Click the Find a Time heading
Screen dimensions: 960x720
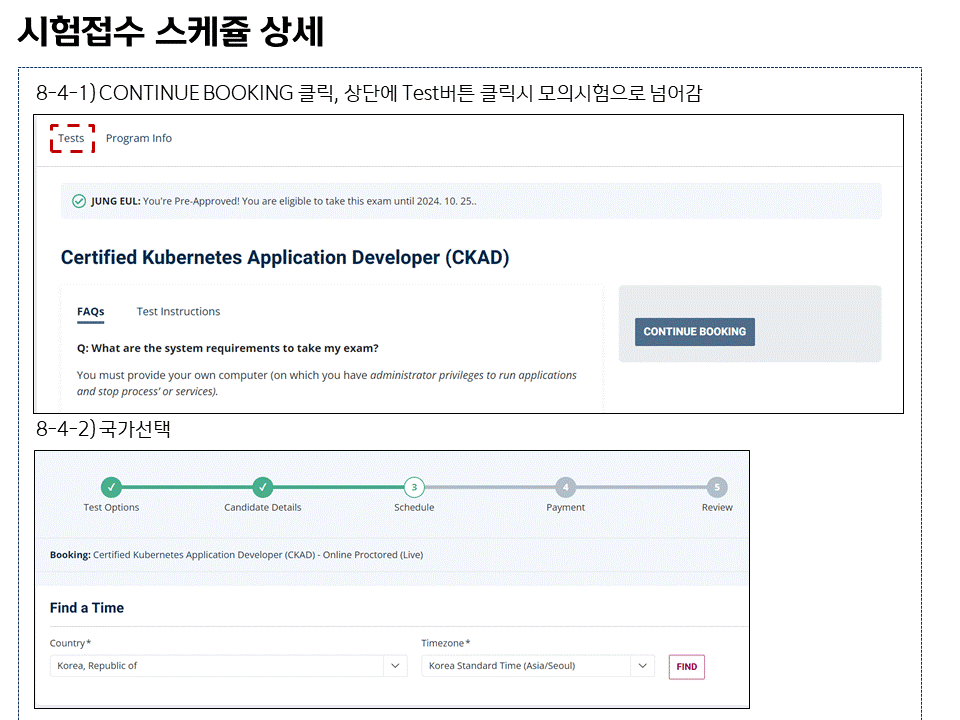[87, 608]
